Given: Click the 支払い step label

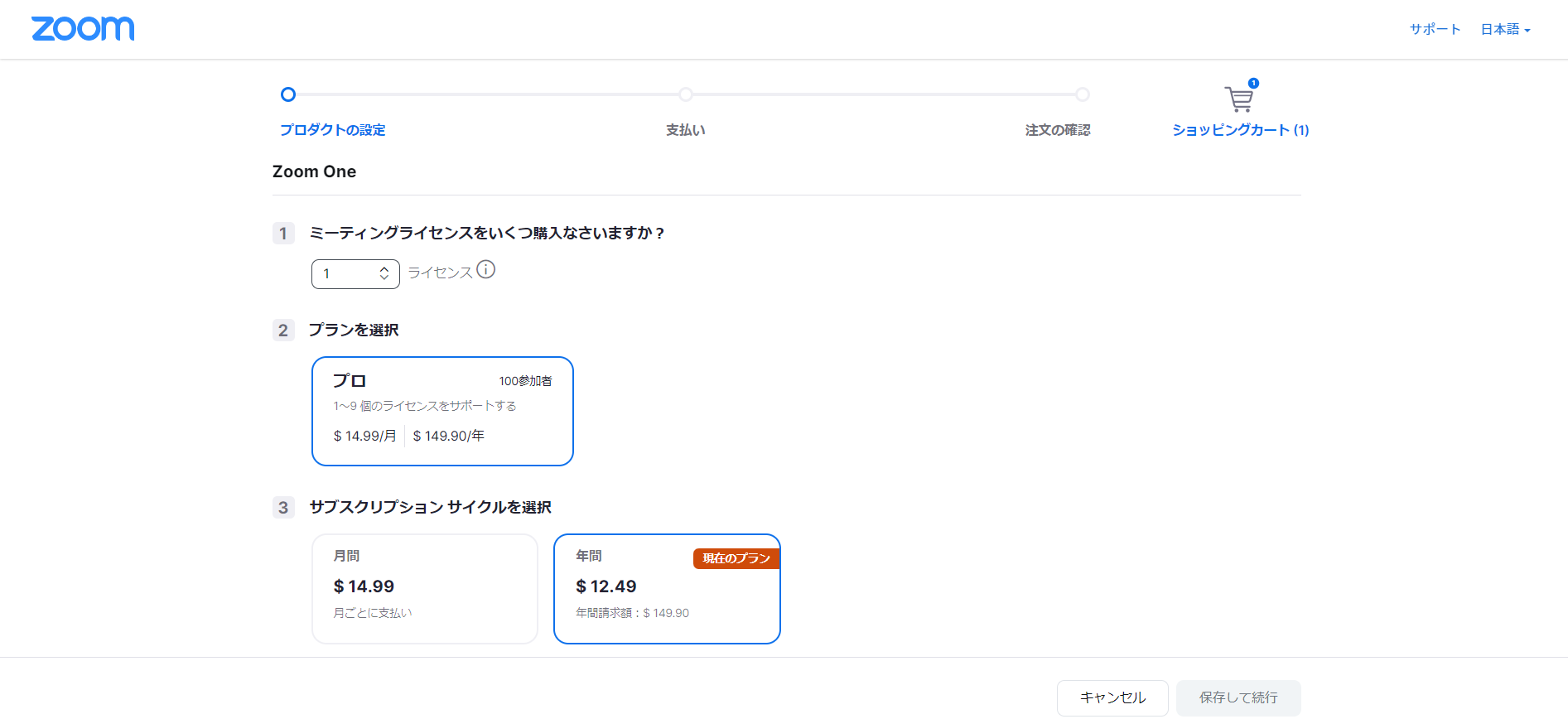Looking at the screenshot, I should 686,130.
